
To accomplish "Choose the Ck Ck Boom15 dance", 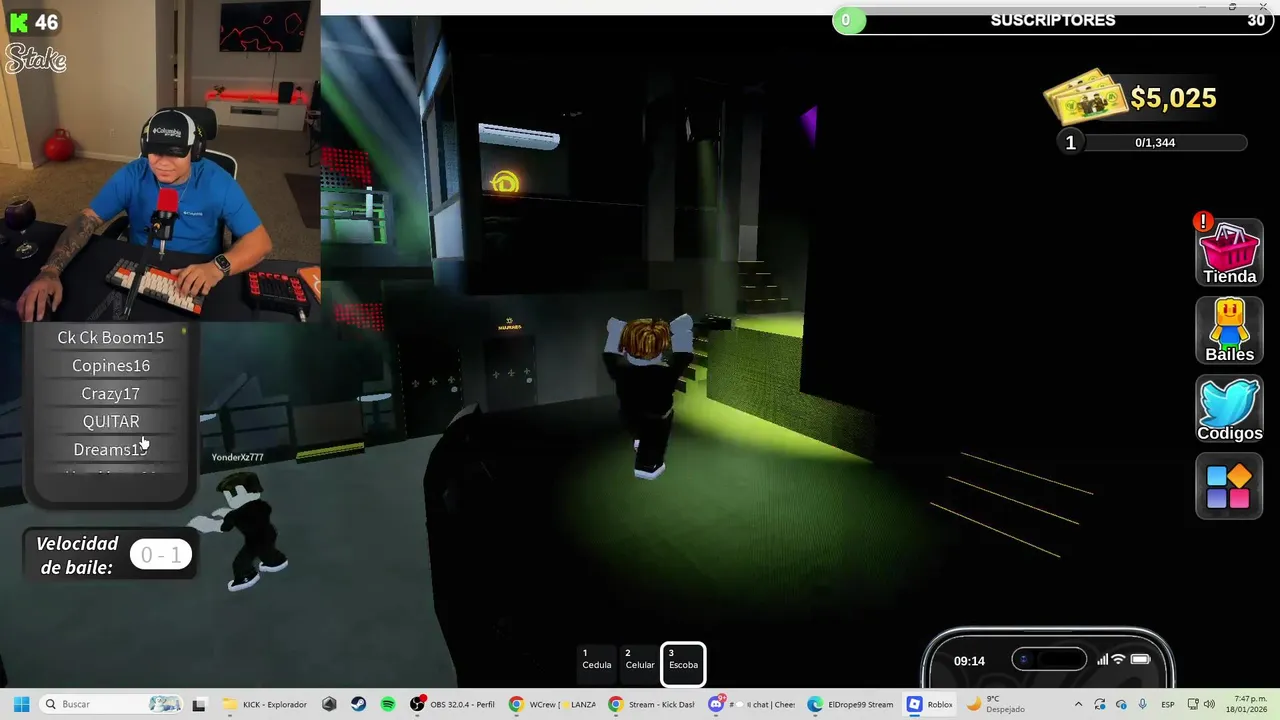I will pyautogui.click(x=110, y=338).
